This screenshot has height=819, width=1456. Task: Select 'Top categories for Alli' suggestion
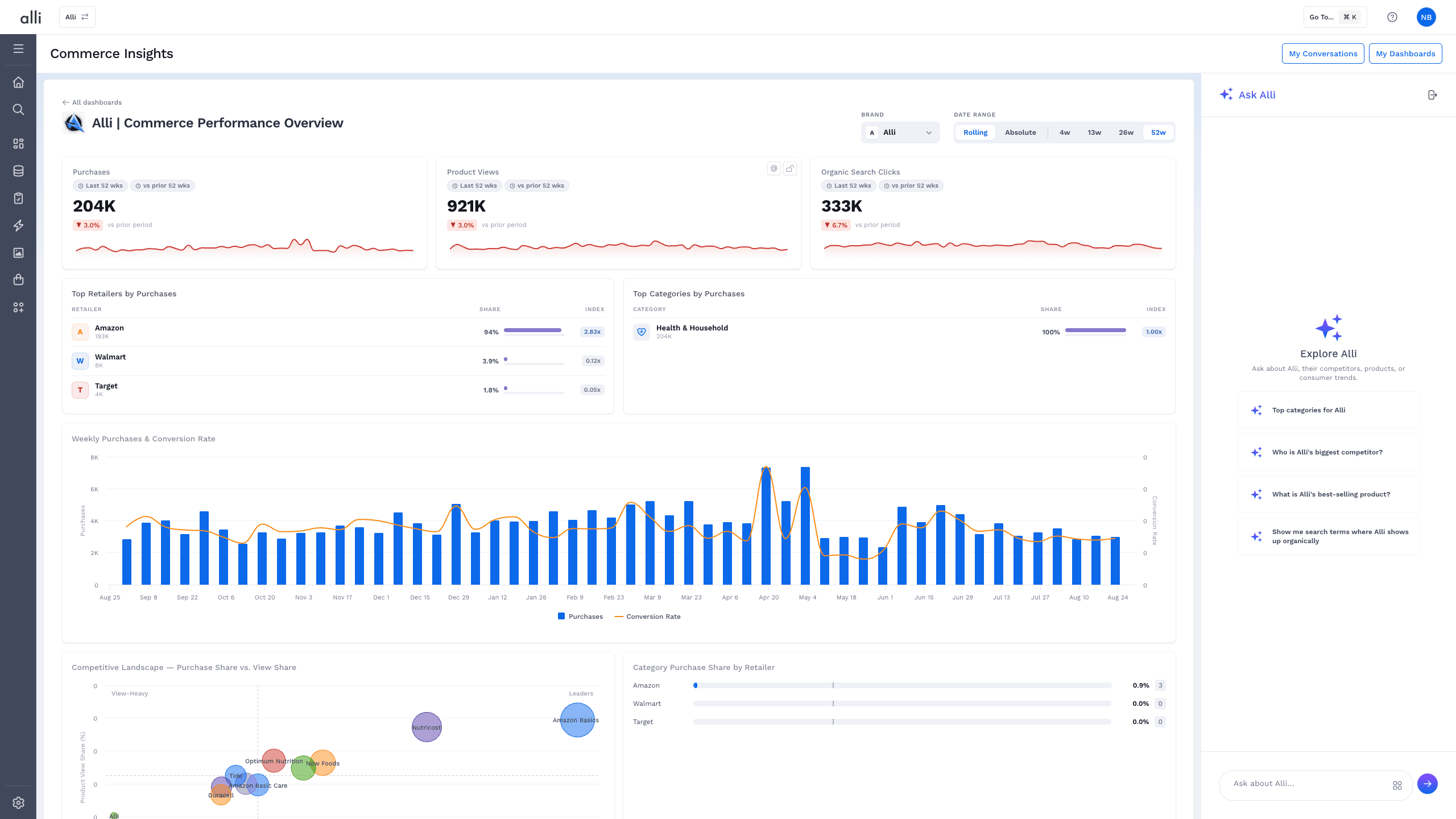point(1328,410)
